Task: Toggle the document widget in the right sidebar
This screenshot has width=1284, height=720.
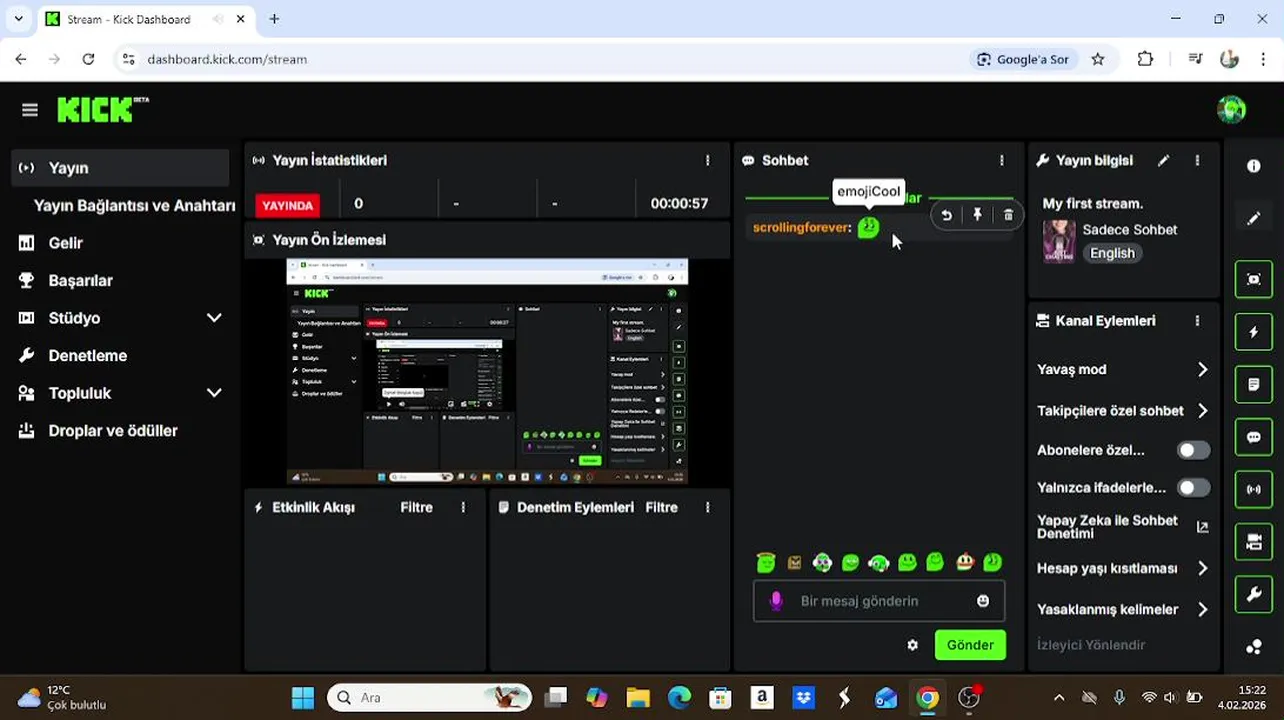Action: click(x=1254, y=384)
